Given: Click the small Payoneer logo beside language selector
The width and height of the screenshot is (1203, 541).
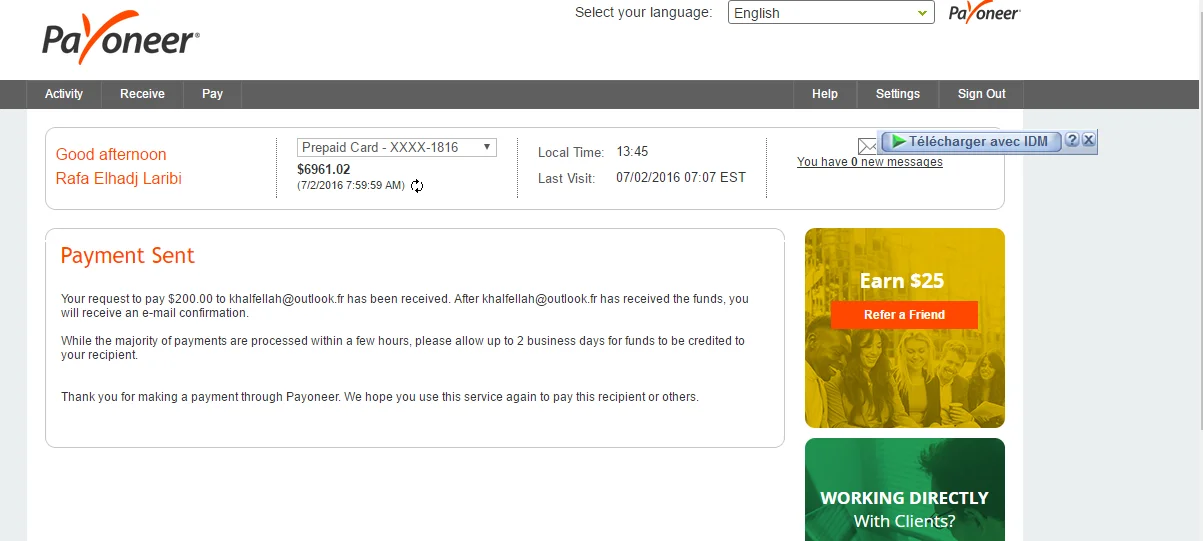Looking at the screenshot, I should [x=984, y=13].
